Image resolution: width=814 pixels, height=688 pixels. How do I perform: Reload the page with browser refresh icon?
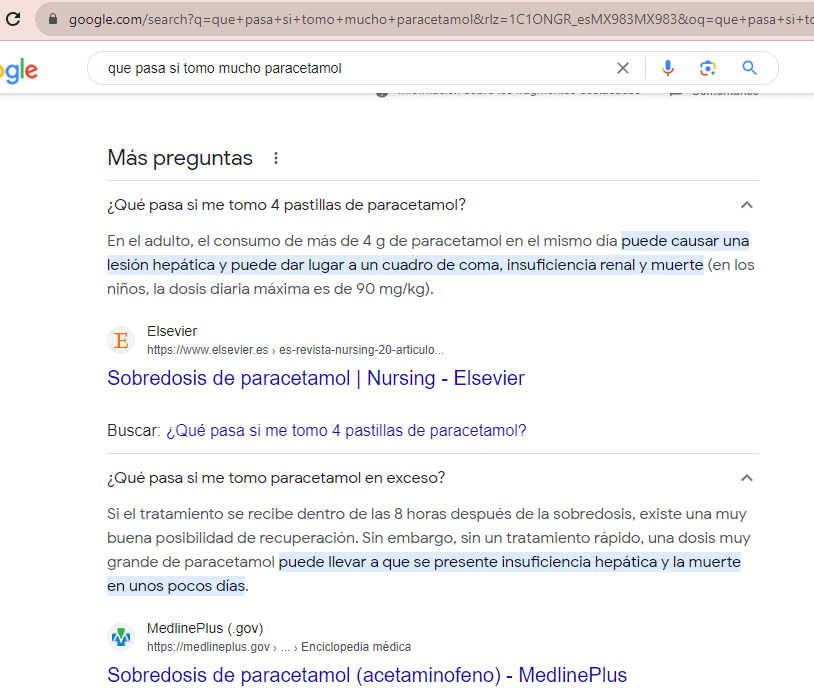tap(13, 19)
